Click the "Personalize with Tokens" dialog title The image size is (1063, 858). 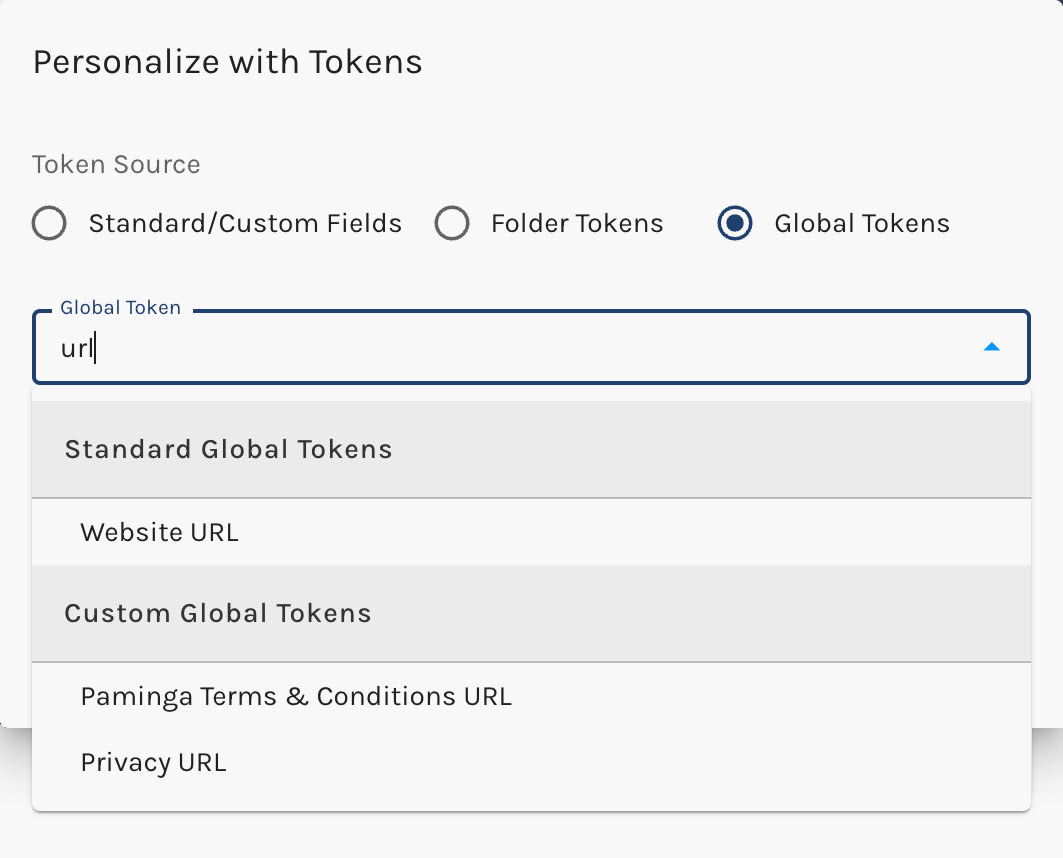click(x=227, y=62)
